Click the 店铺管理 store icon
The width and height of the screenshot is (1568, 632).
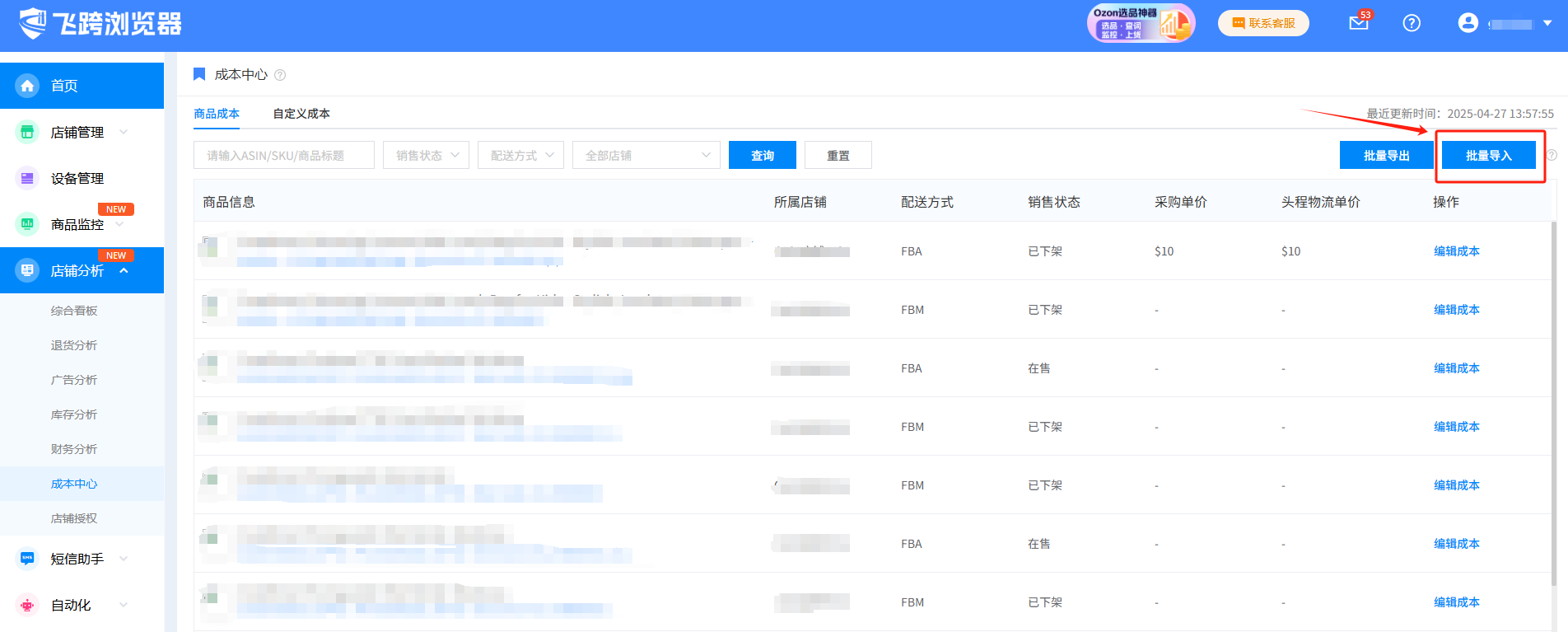tap(27, 132)
